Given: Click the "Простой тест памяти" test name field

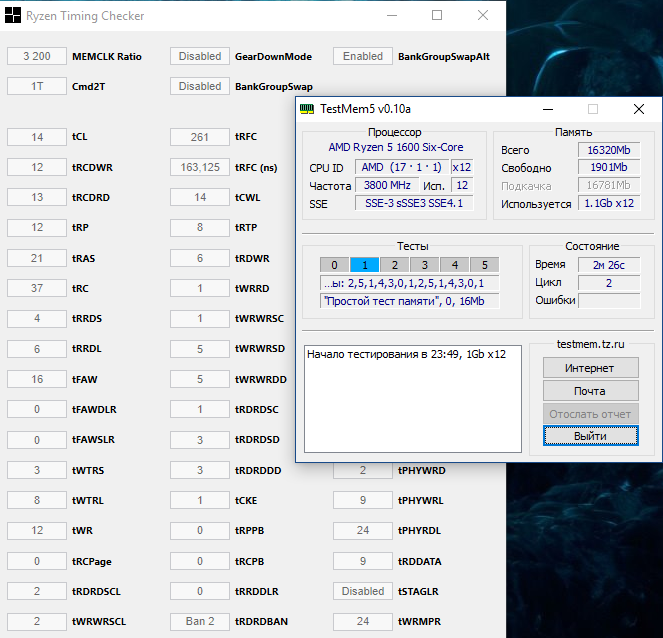Looking at the screenshot, I should [x=409, y=301].
